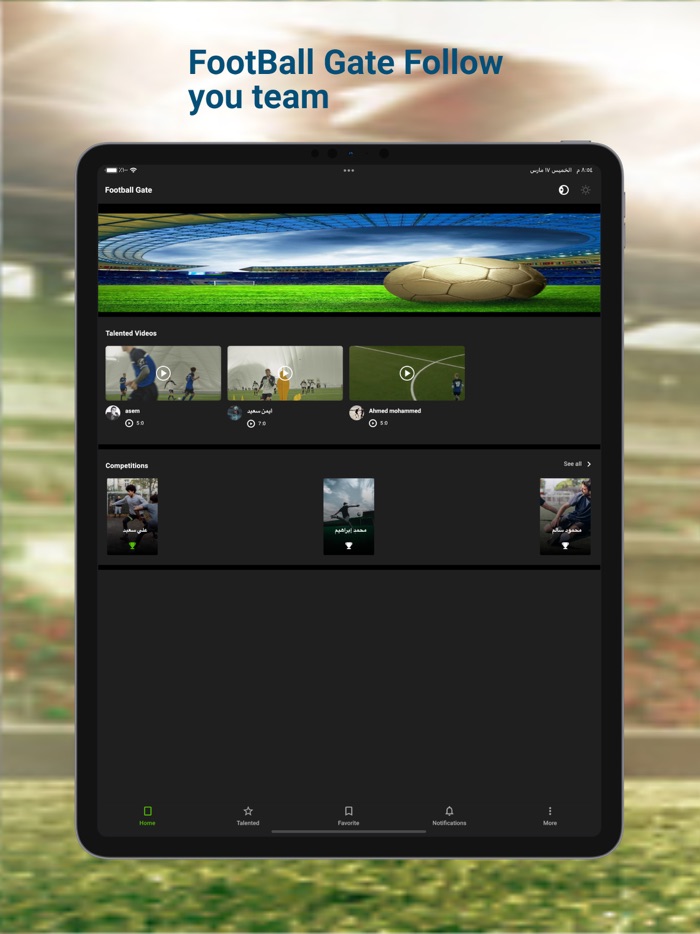
Task: Click trophy icon on محمد إبراهيم card
Action: pos(349,546)
